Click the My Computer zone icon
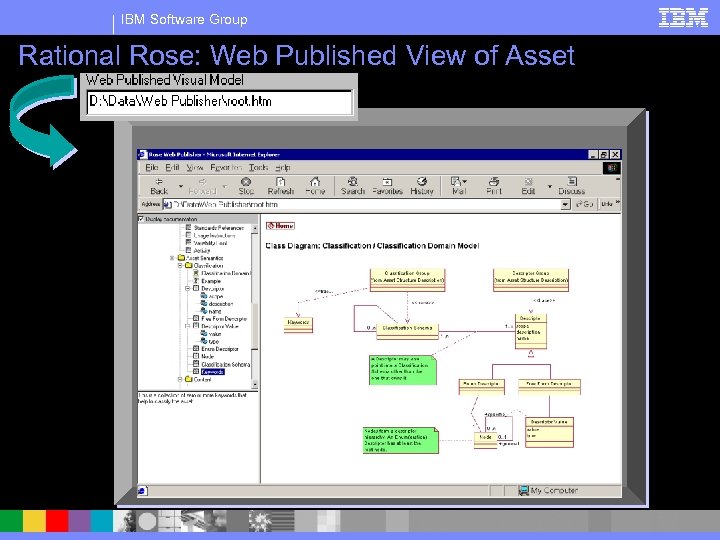 point(523,490)
